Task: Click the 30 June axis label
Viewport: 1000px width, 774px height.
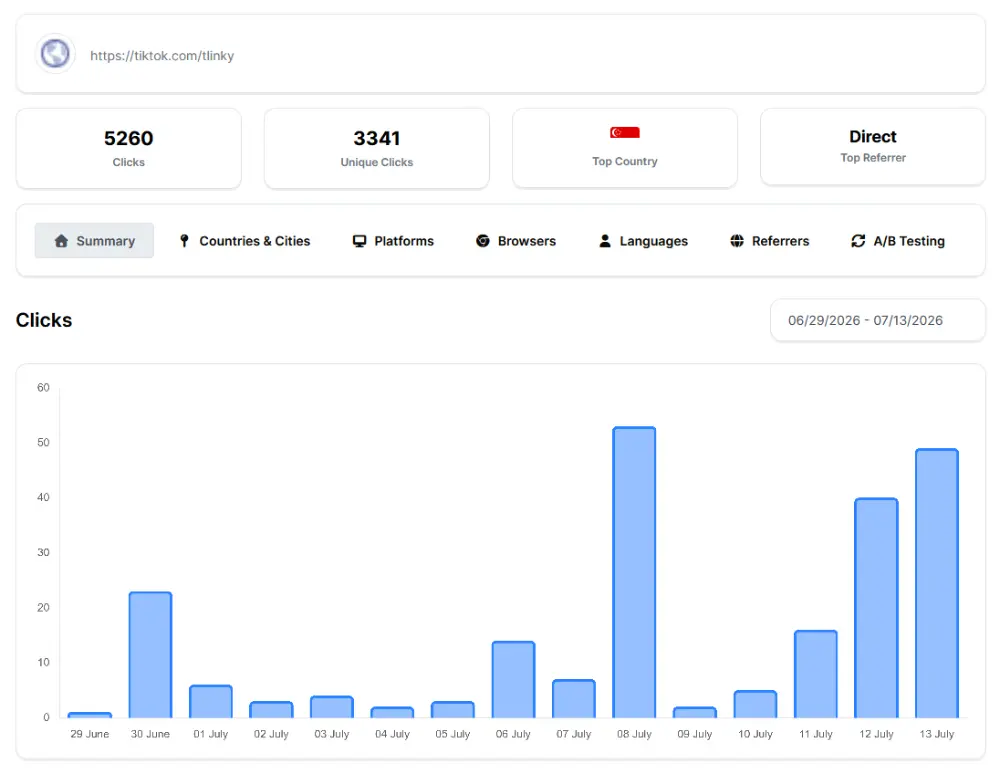Action: point(151,734)
